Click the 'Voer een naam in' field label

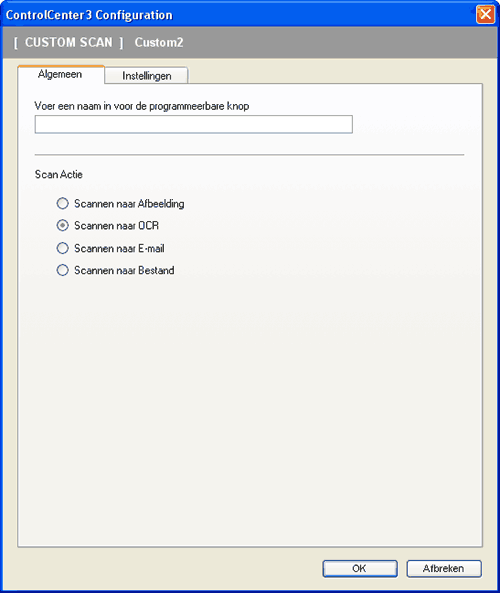tap(142, 106)
